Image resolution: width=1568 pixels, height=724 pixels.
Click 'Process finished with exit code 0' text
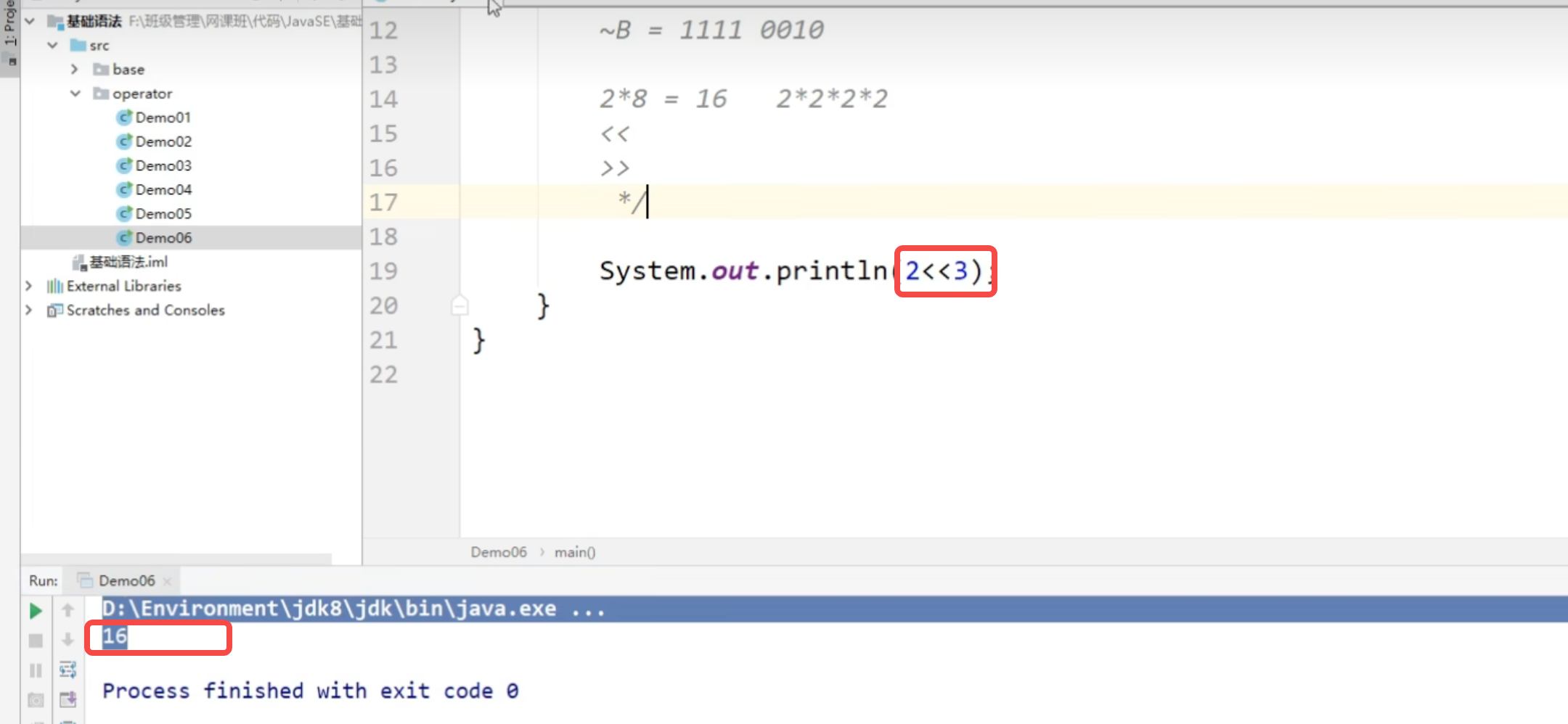(311, 691)
